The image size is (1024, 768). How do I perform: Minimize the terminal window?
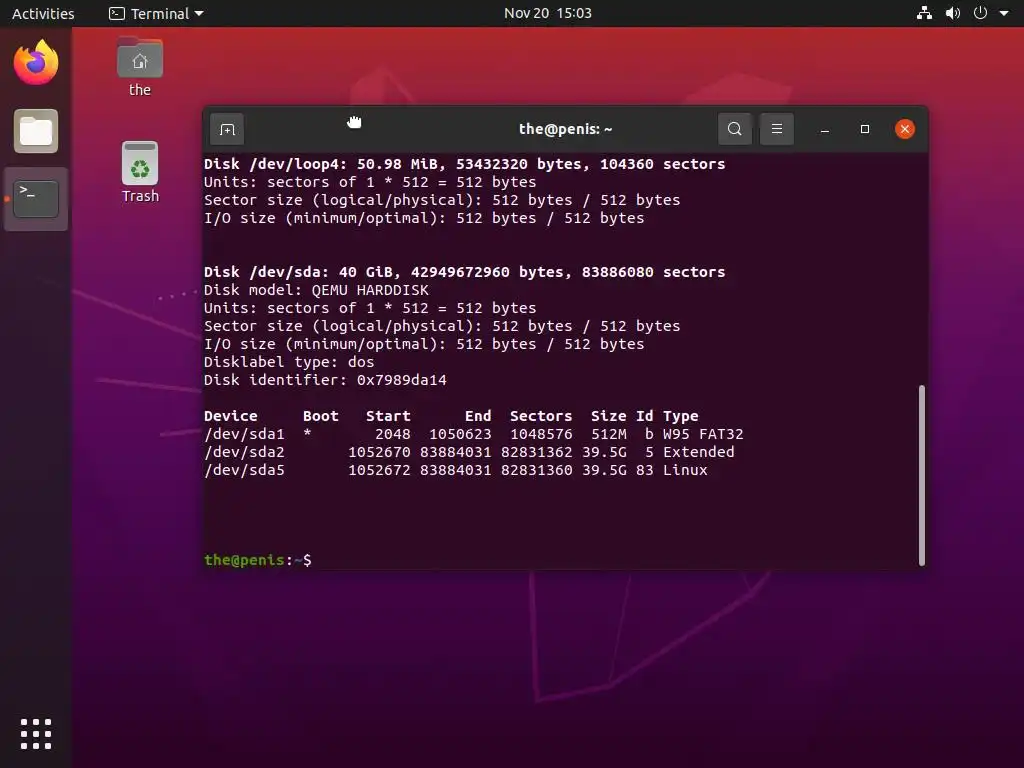pyautogui.click(x=825, y=129)
